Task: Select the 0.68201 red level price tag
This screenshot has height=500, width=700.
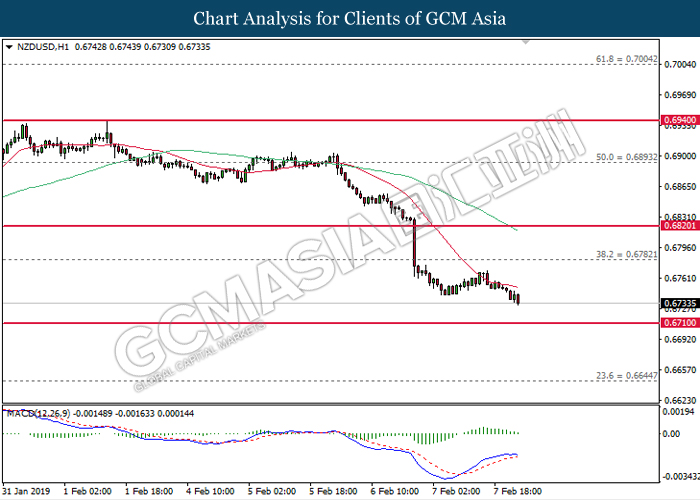Action: [x=679, y=226]
